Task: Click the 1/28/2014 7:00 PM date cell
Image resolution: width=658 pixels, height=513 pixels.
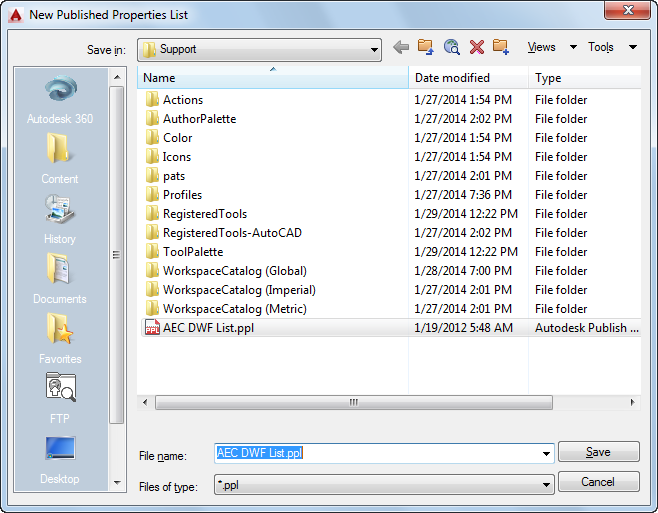Action: pos(463,271)
